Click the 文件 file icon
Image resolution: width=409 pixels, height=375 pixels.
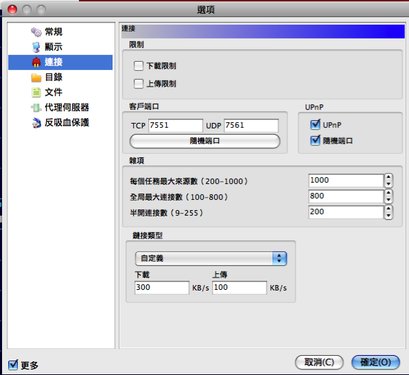[x=36, y=92]
